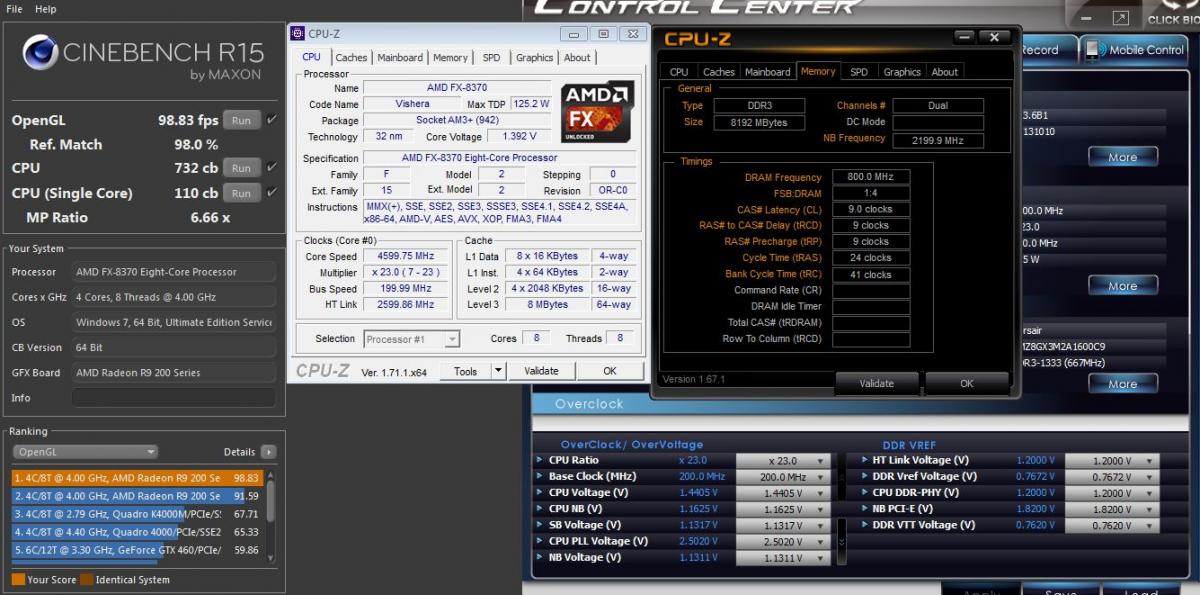
Task: Click the Details arrow button in Ranking
Action: pos(268,452)
